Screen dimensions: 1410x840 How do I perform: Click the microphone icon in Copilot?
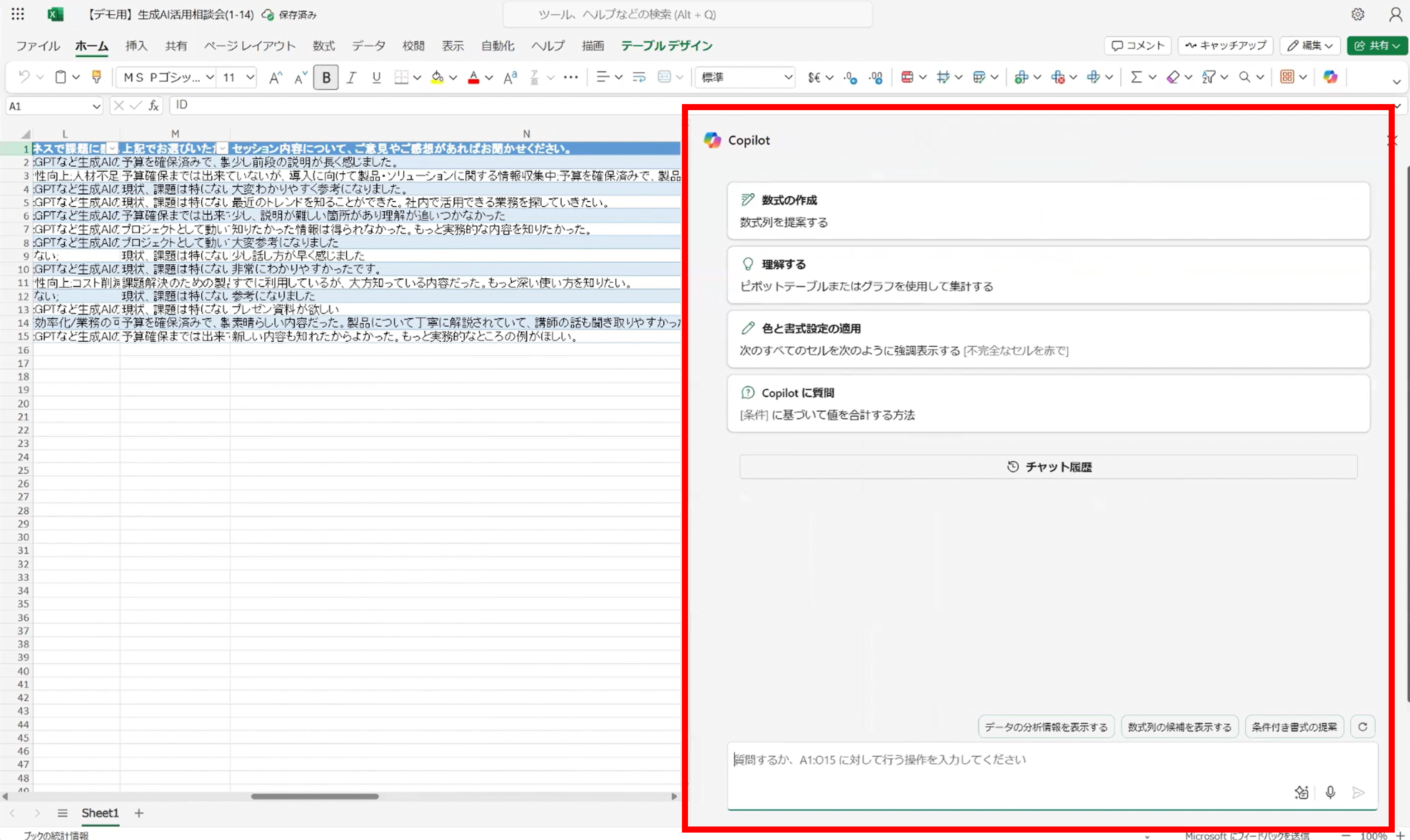pyautogui.click(x=1329, y=792)
